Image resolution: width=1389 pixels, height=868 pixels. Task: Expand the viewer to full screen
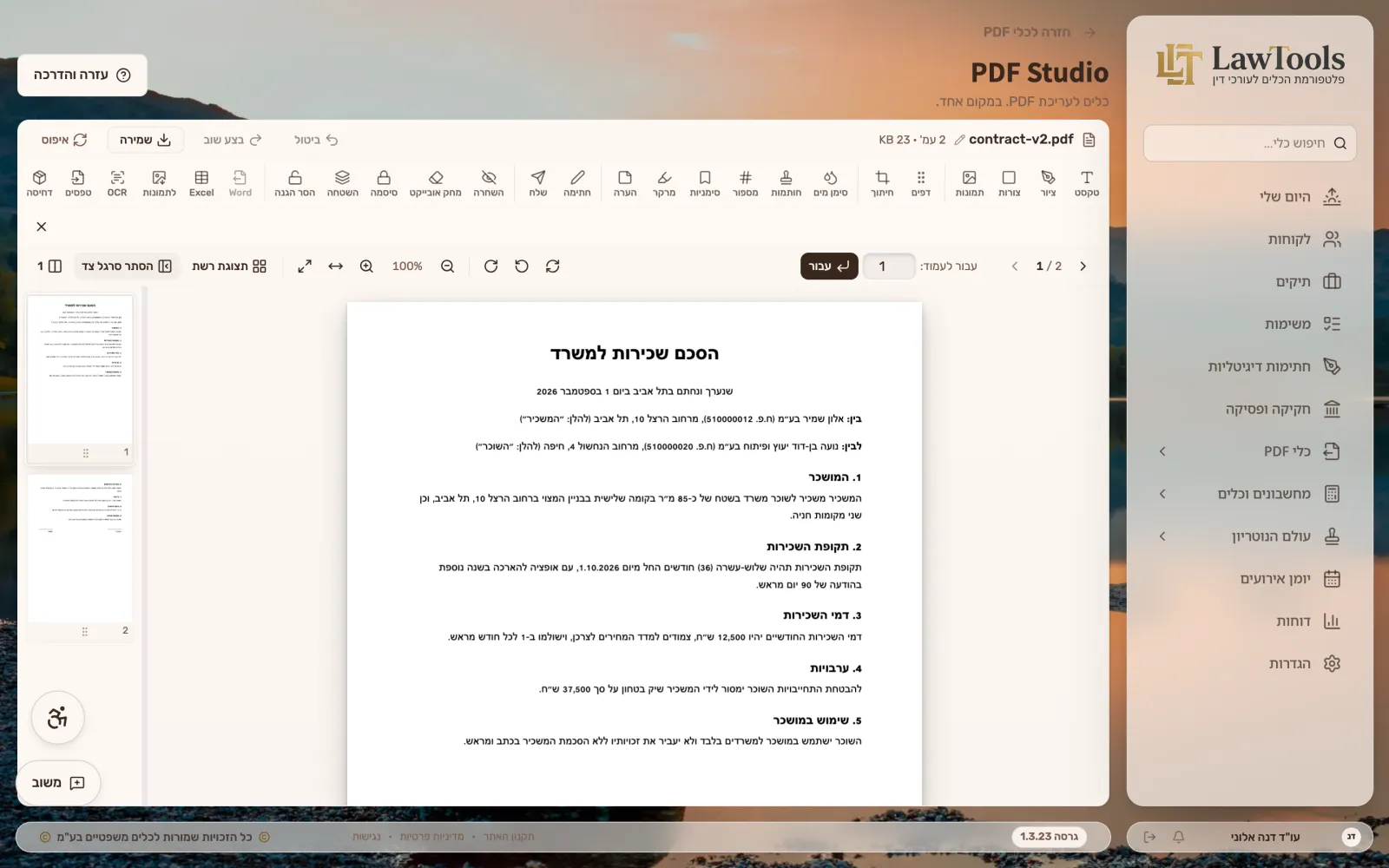point(305,266)
